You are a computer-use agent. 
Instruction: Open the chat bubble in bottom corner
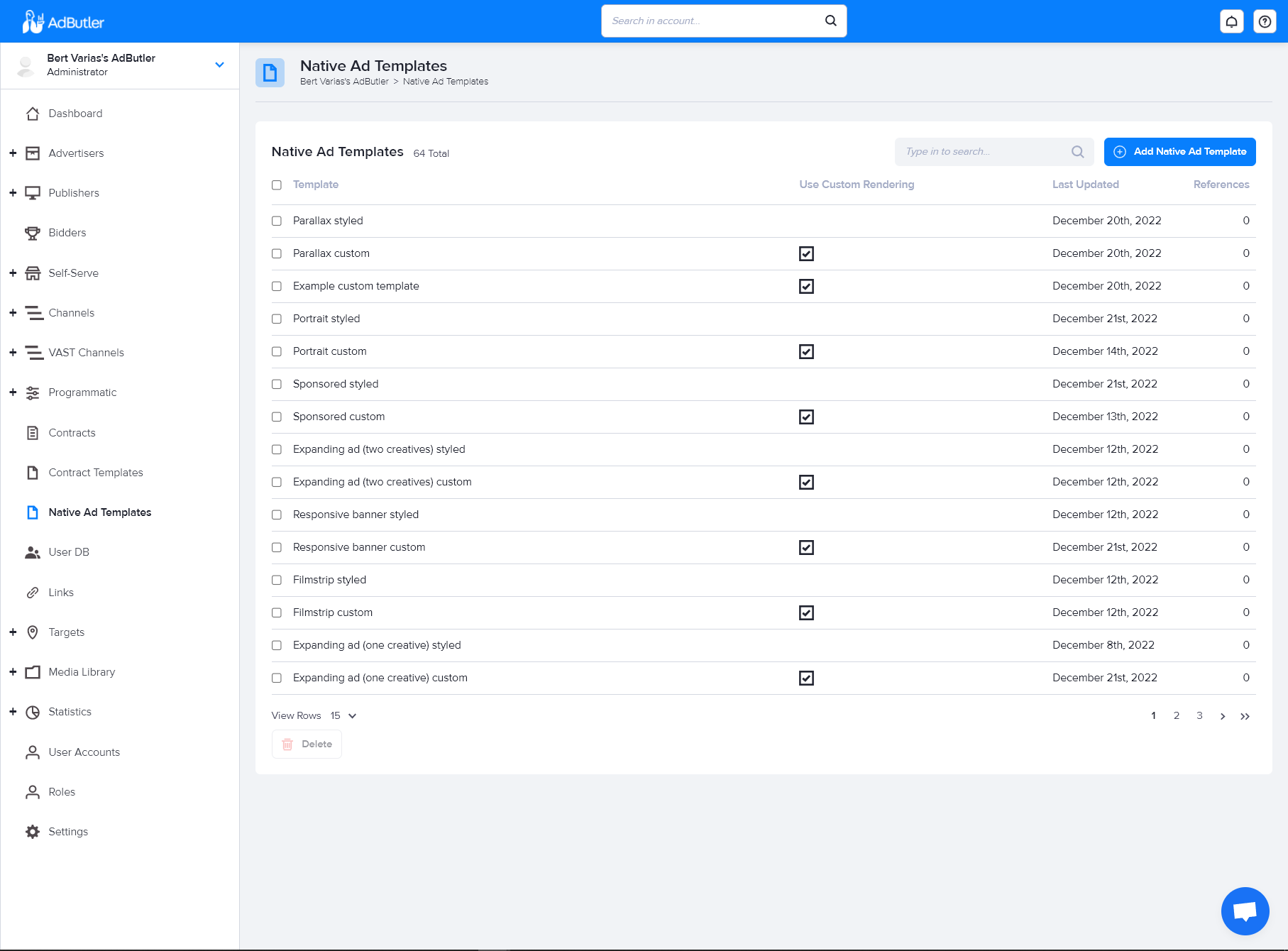(x=1245, y=911)
